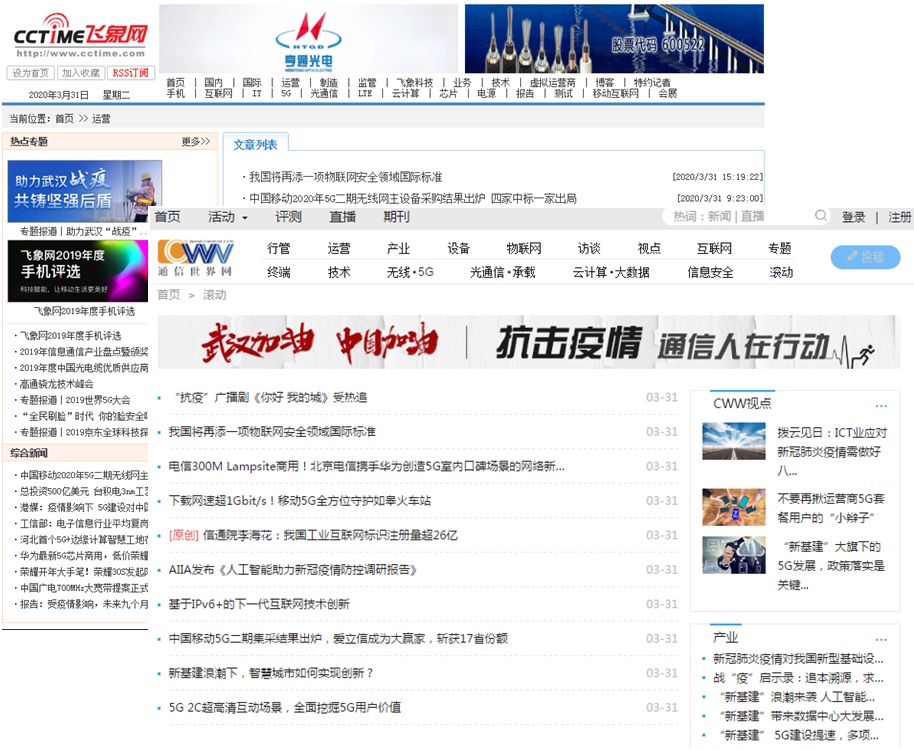
Task: Open 光通信 in CCTIME navigation
Action: click(x=324, y=93)
